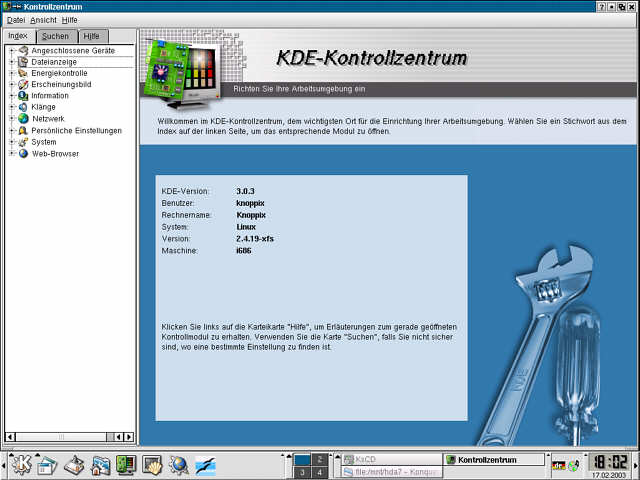This screenshot has width=640, height=480.
Task: Expand Netzwerk branch
Action: (12, 118)
